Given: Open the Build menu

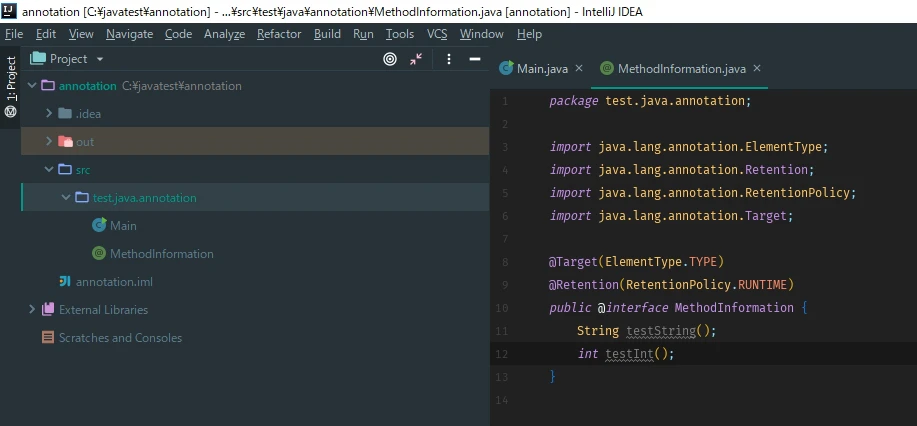Looking at the screenshot, I should pyautogui.click(x=328, y=35).
